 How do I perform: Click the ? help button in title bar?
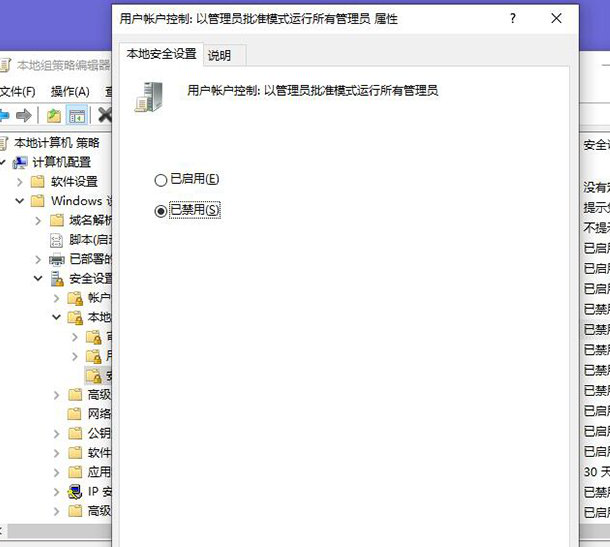512,18
